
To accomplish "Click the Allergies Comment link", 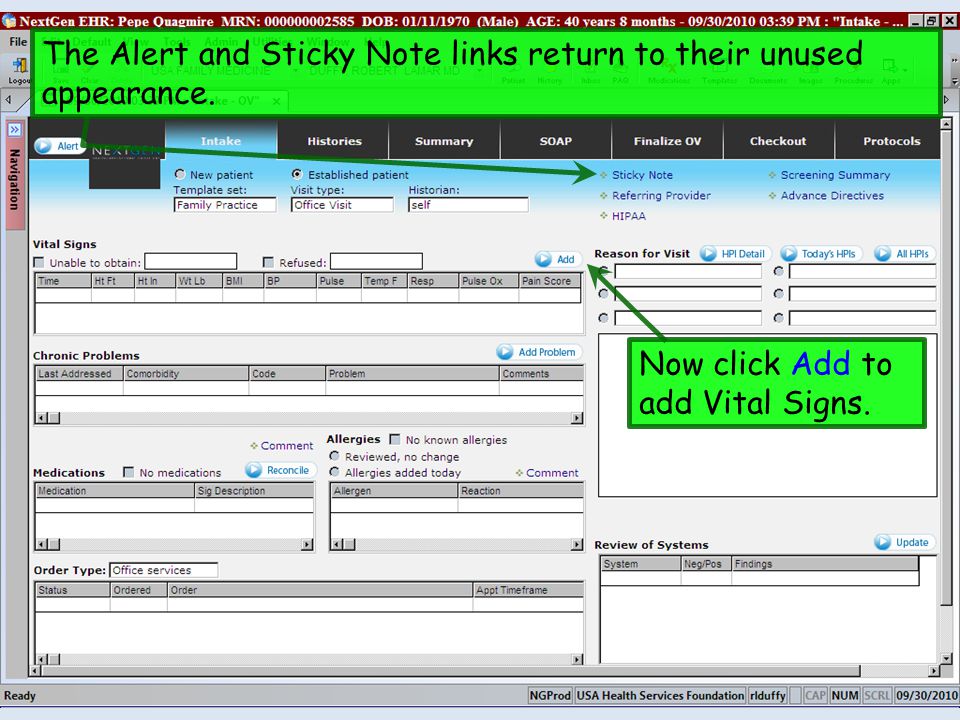I will (552, 473).
